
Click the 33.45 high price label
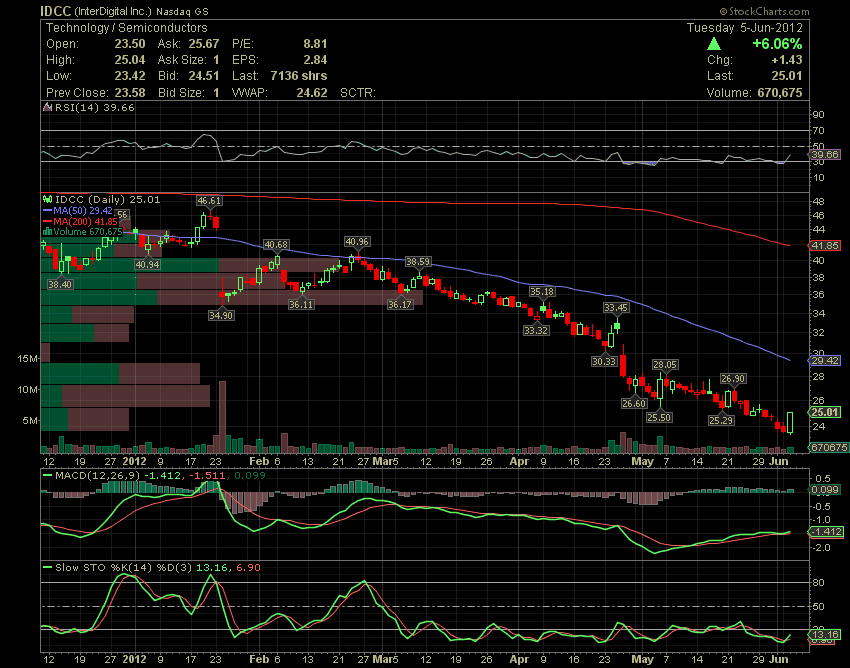616,308
